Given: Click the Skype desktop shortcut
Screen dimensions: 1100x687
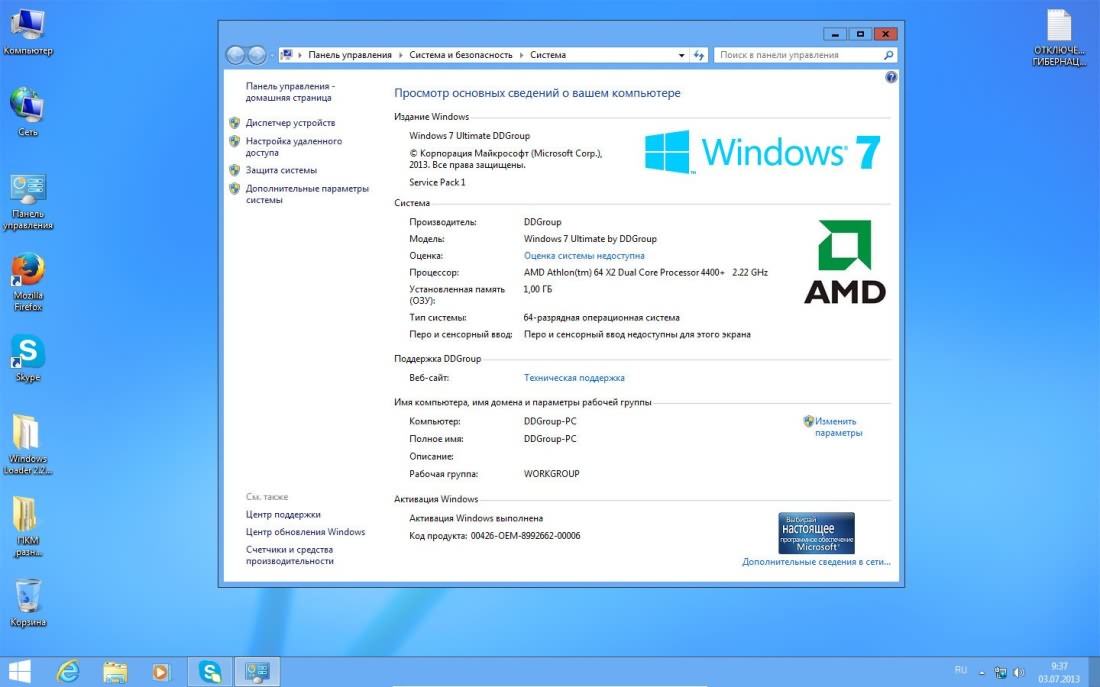Looking at the screenshot, I should coord(28,353).
